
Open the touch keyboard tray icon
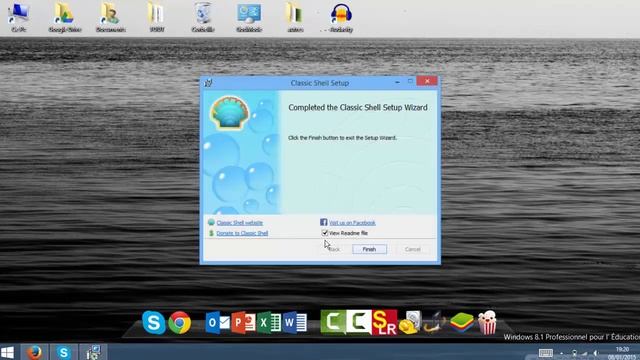(x=545, y=353)
